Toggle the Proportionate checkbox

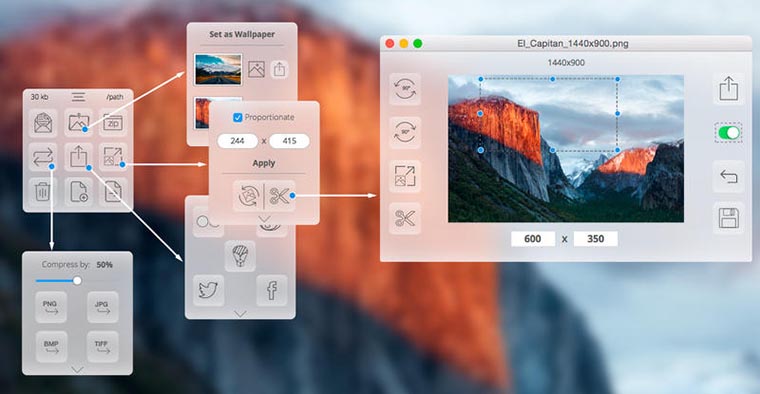click(x=238, y=117)
